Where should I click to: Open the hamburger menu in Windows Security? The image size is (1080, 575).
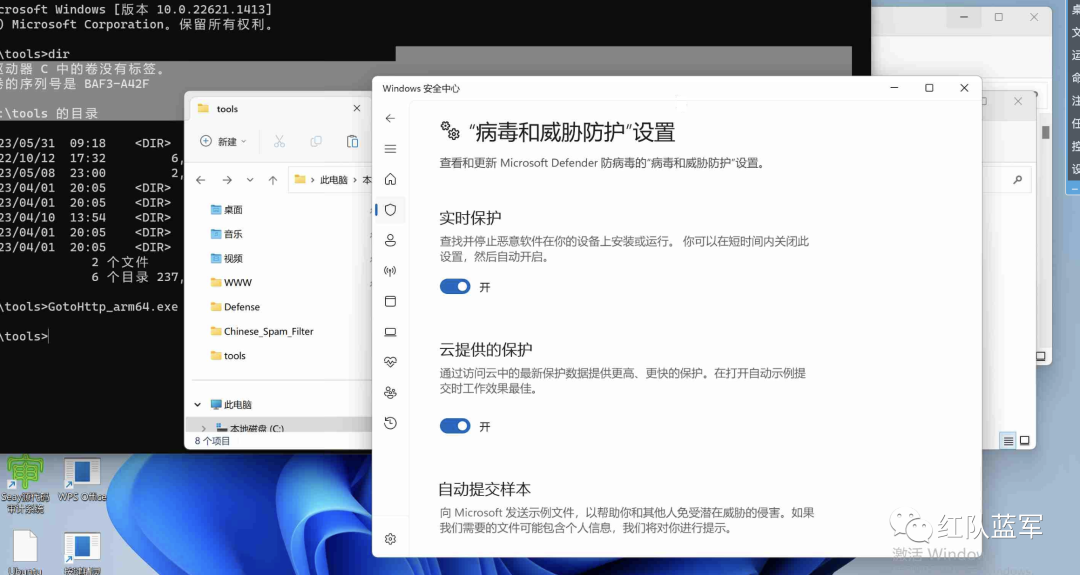tap(391, 149)
